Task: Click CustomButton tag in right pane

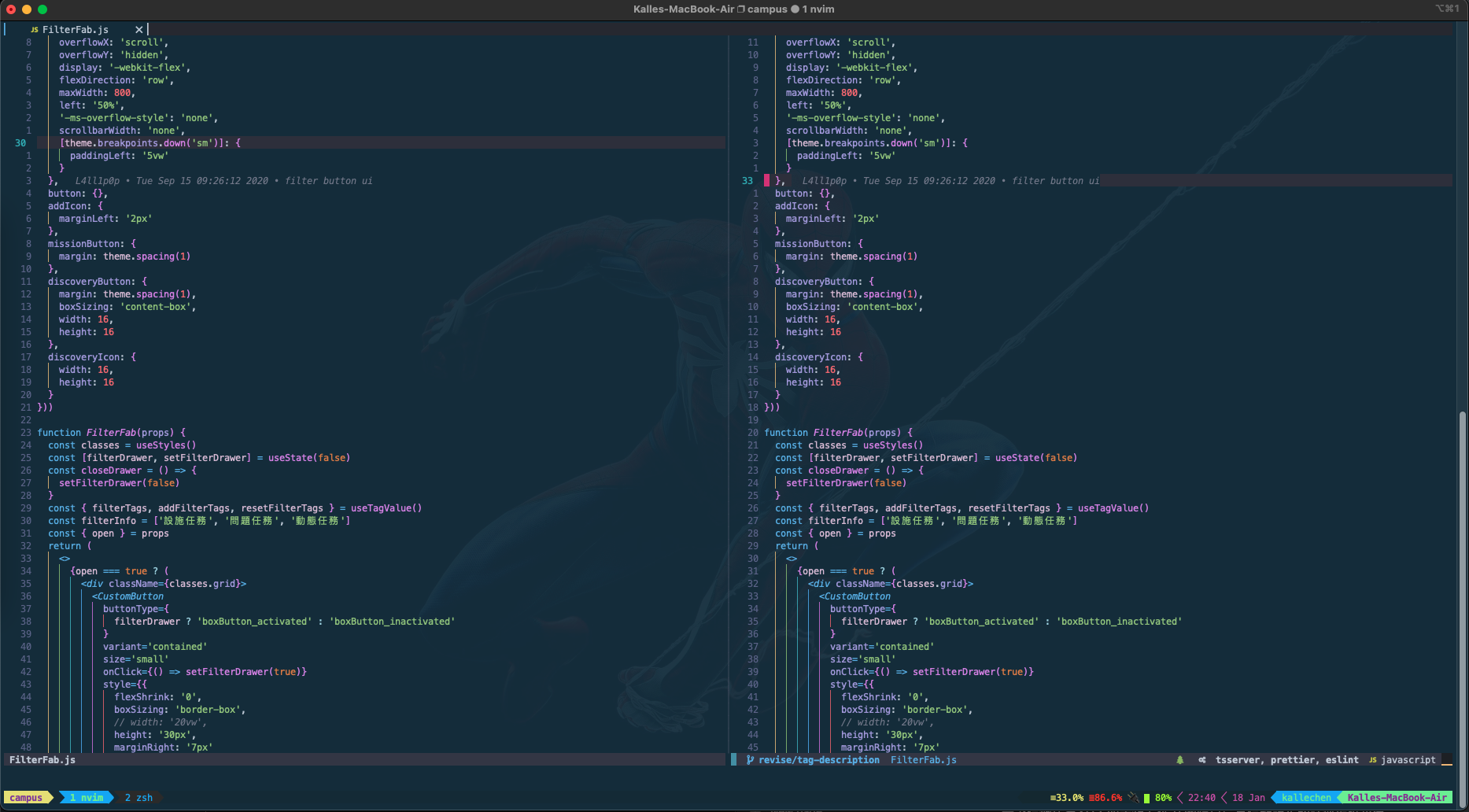Action: [854, 596]
